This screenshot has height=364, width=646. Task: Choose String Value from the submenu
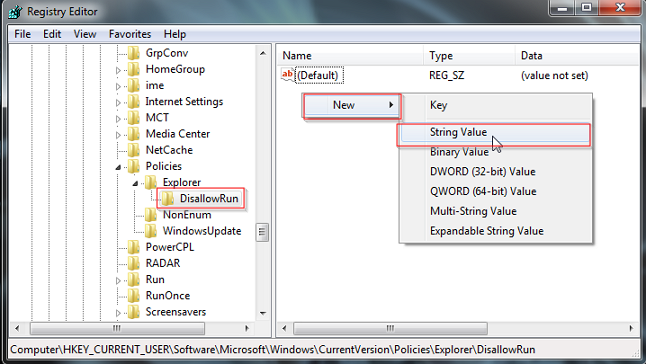coord(496,133)
